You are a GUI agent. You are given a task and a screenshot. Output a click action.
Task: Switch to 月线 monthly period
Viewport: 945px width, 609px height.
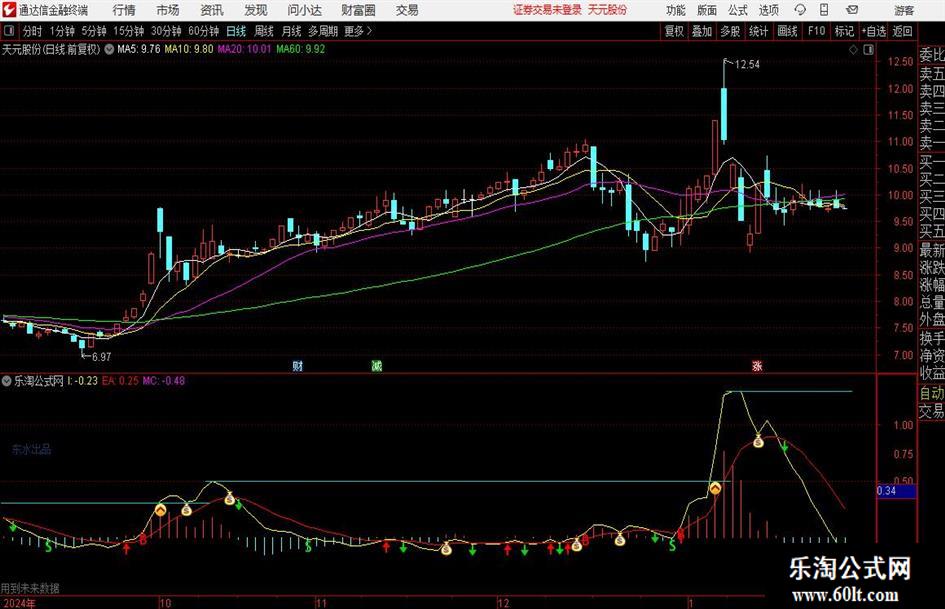[291, 31]
